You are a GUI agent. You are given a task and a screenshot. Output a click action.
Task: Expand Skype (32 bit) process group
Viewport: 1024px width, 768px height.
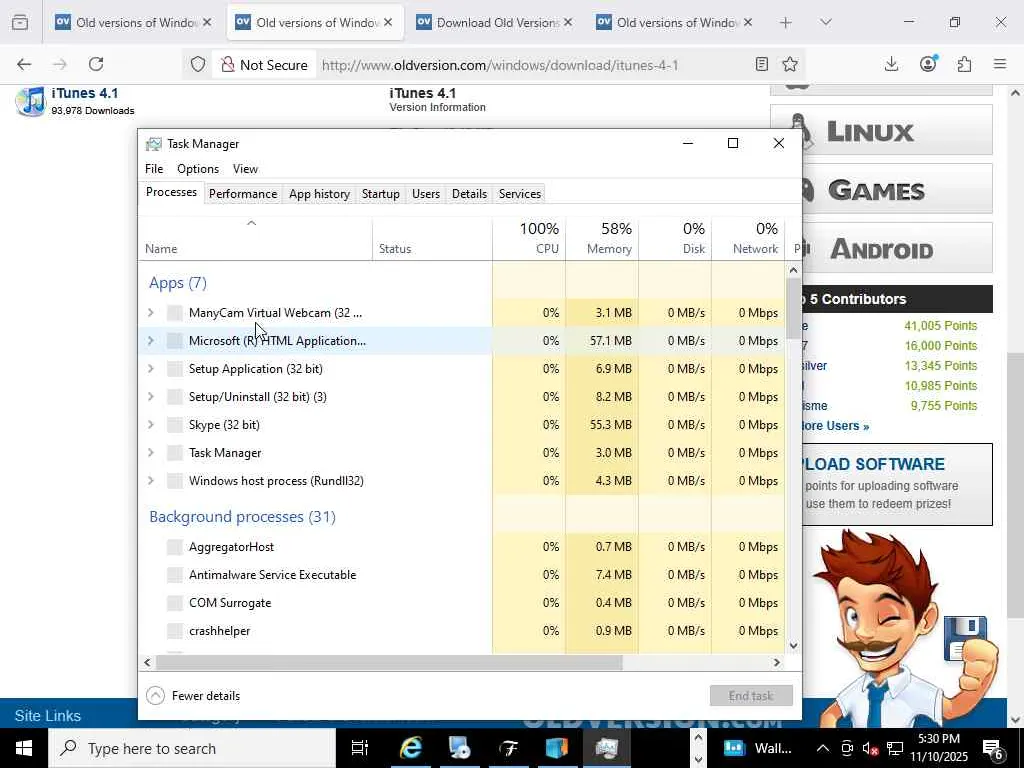[x=151, y=424]
